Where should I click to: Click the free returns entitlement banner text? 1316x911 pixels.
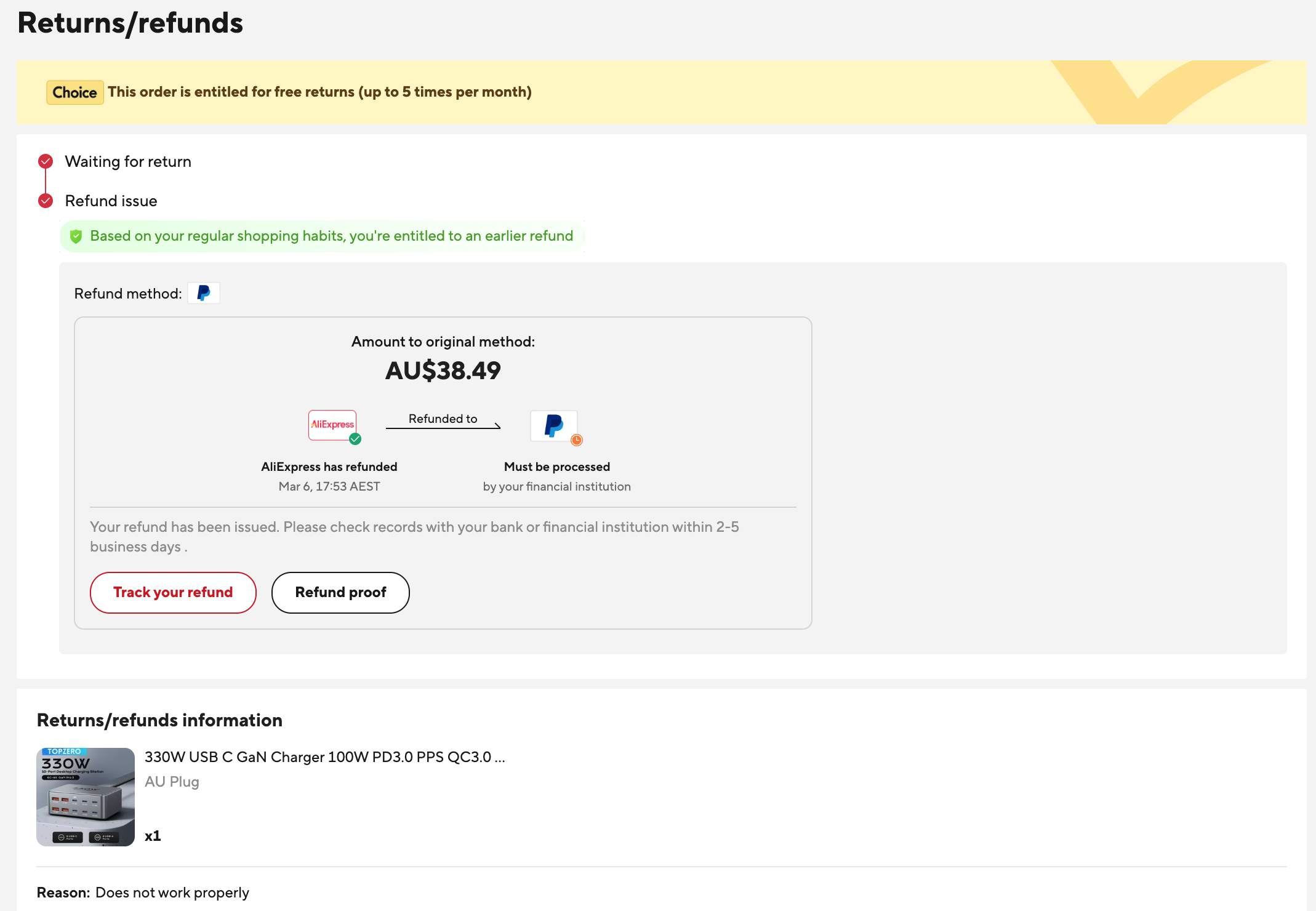(319, 92)
